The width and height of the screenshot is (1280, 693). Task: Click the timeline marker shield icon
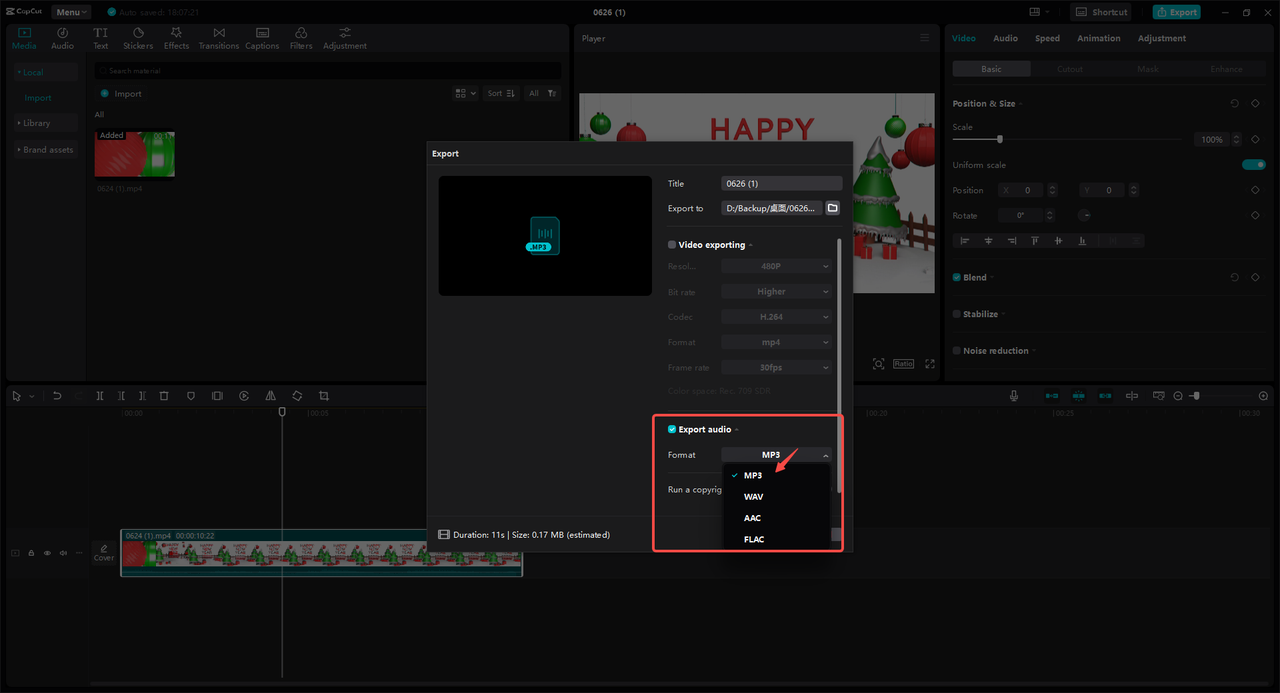[191, 396]
